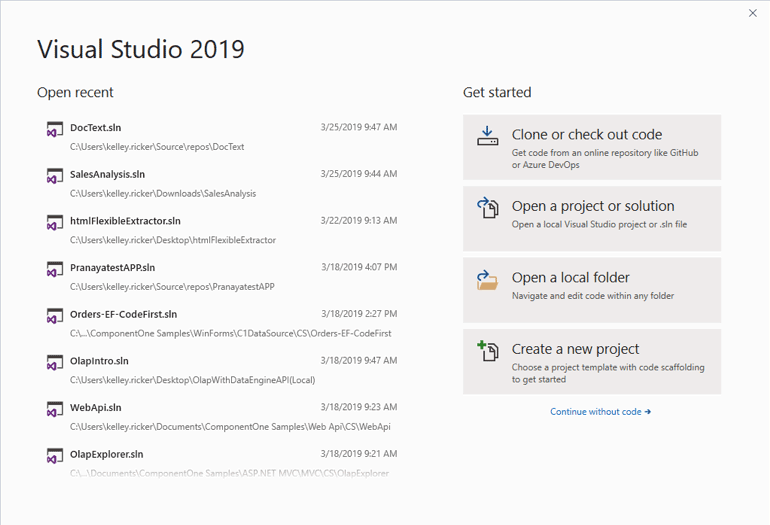770x525 pixels.
Task: Click path ending CS\Orders-EF-CodeFirst
Action: (x=231, y=333)
